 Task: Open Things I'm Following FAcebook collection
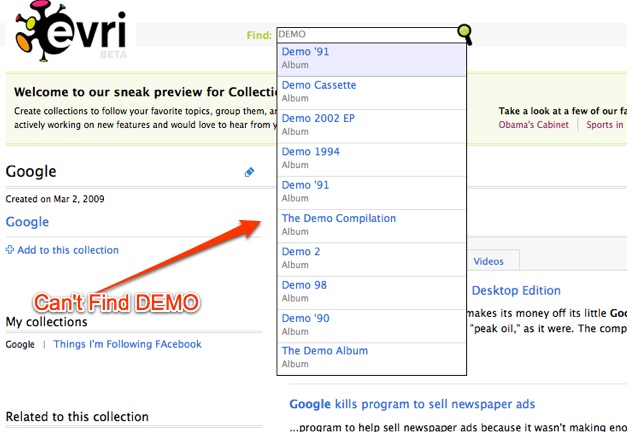pyautogui.click(x=128, y=344)
